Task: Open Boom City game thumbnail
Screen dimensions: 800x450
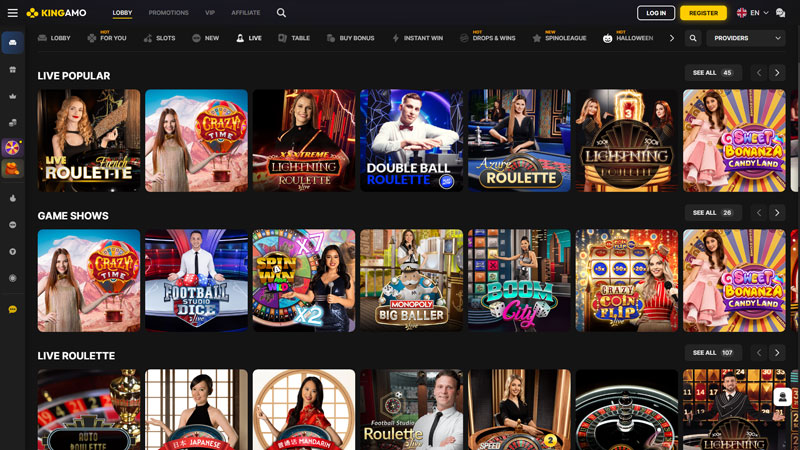Action: (519, 281)
